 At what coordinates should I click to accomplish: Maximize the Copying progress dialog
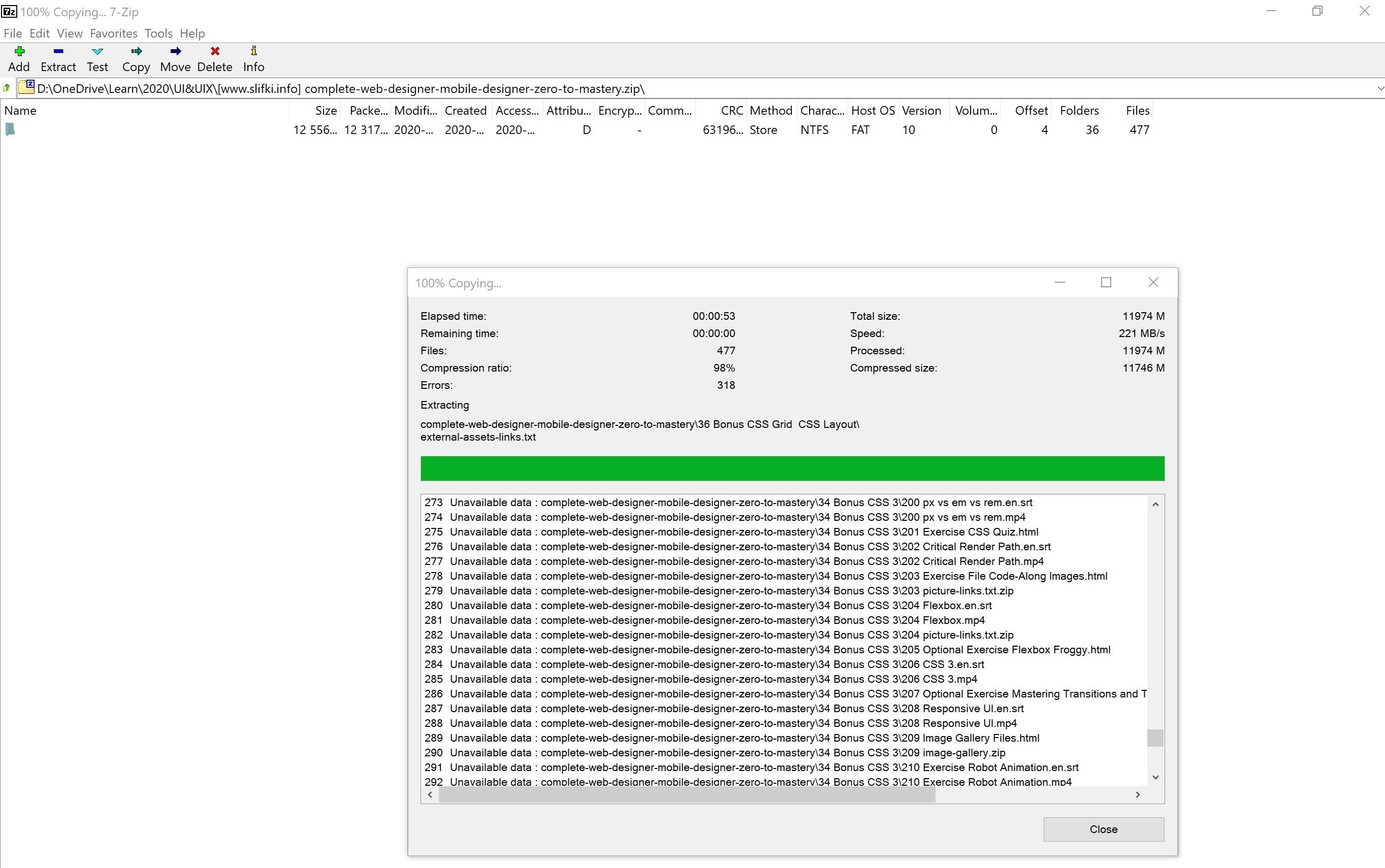(1106, 282)
